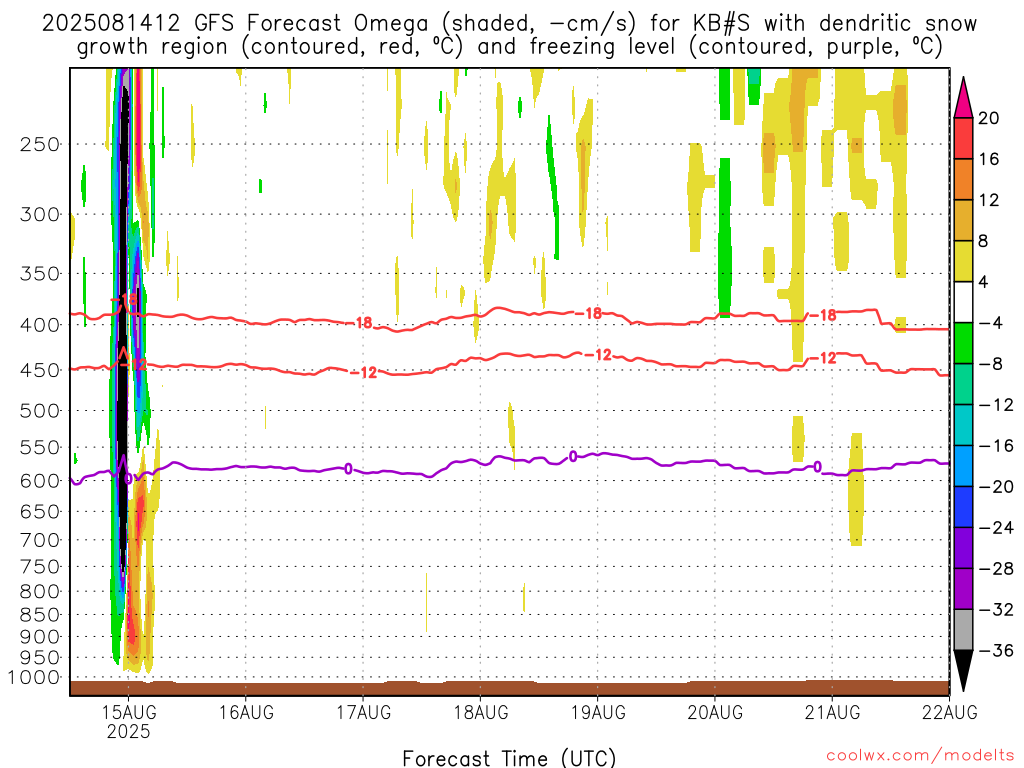Image resolution: width=1024 pixels, height=768 pixels.
Task: Click the -12 contour label near 19AUG
Action: coord(598,355)
